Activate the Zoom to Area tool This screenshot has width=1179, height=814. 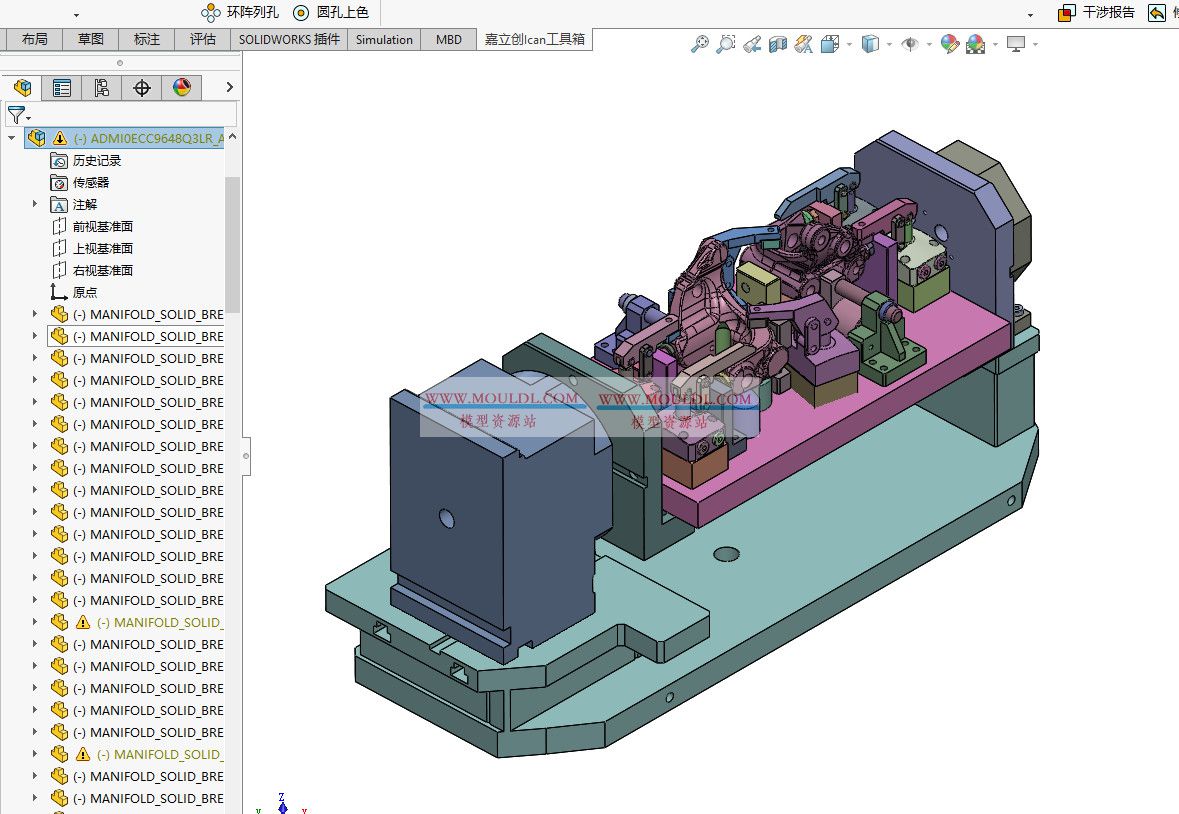pyautogui.click(x=726, y=44)
